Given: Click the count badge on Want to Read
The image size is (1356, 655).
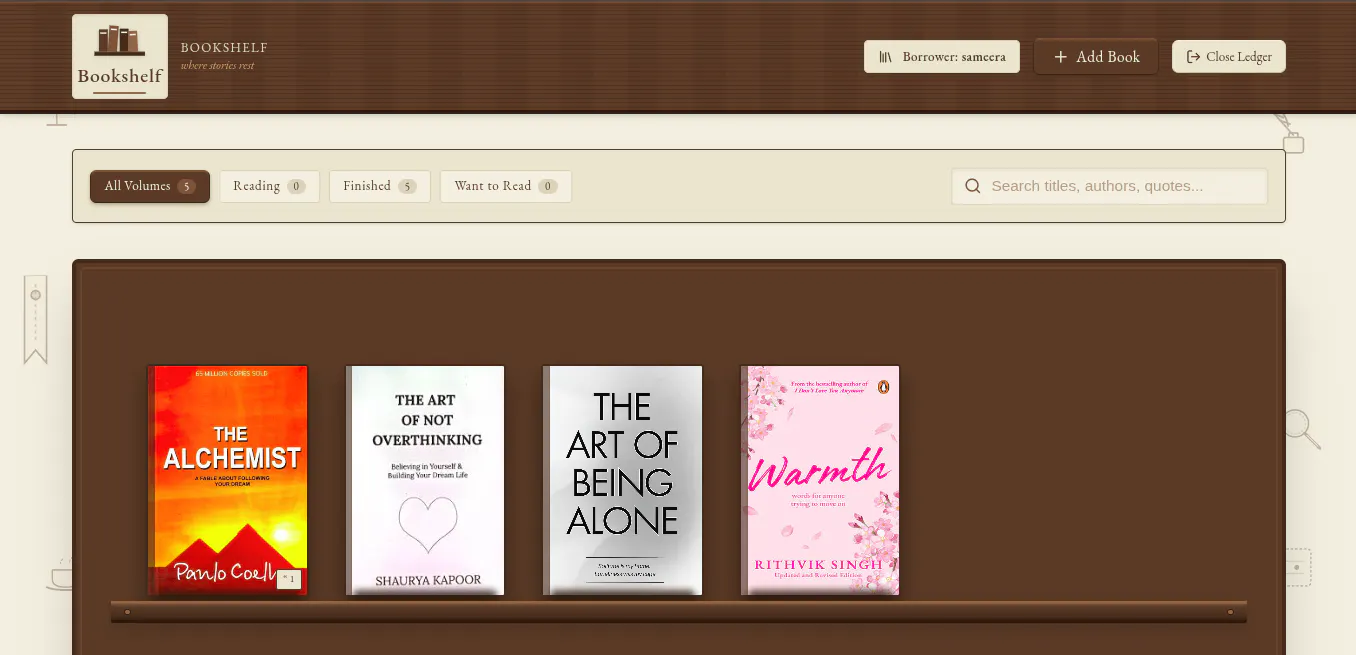Looking at the screenshot, I should click(548, 186).
